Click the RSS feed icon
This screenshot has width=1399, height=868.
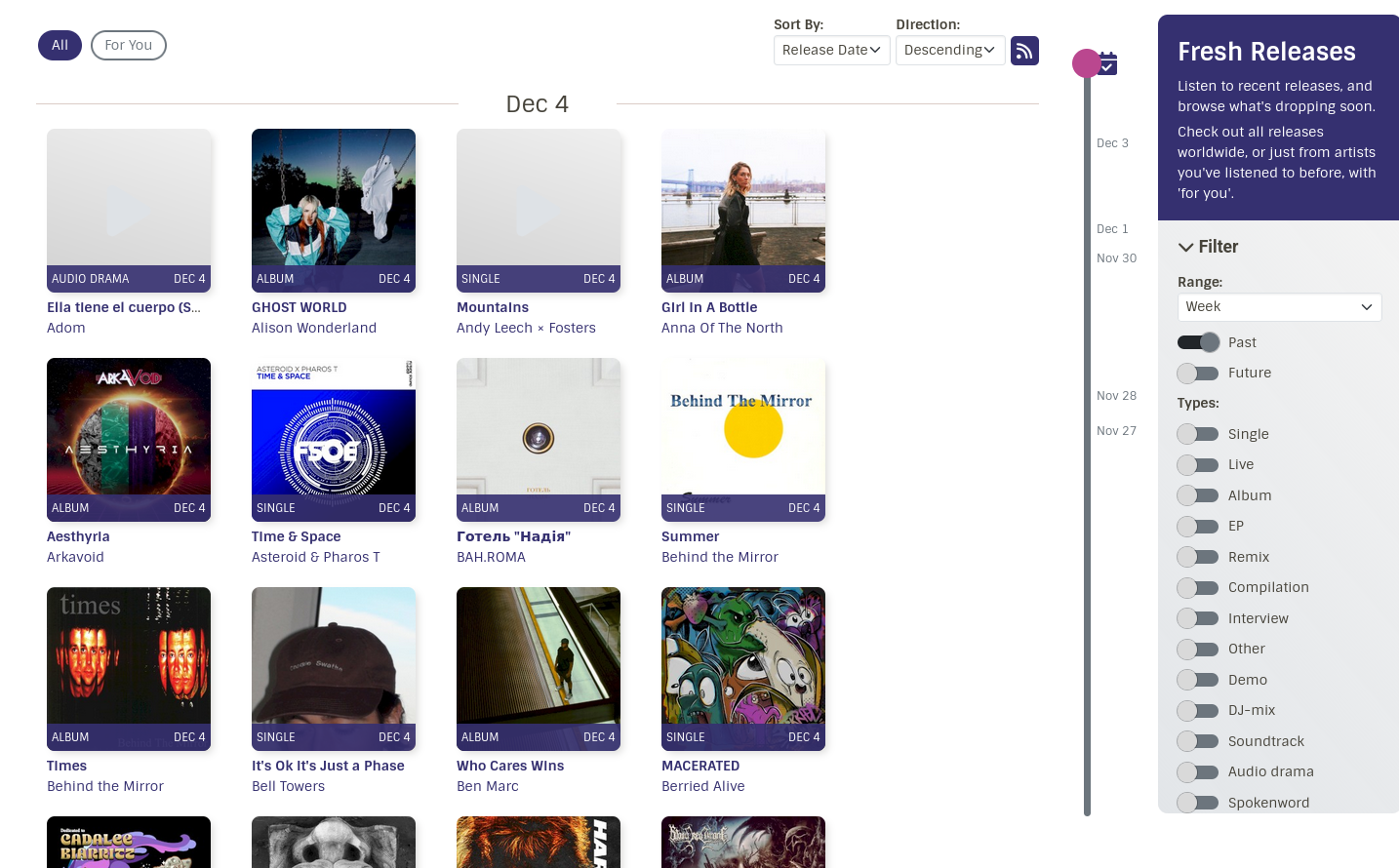1024,51
